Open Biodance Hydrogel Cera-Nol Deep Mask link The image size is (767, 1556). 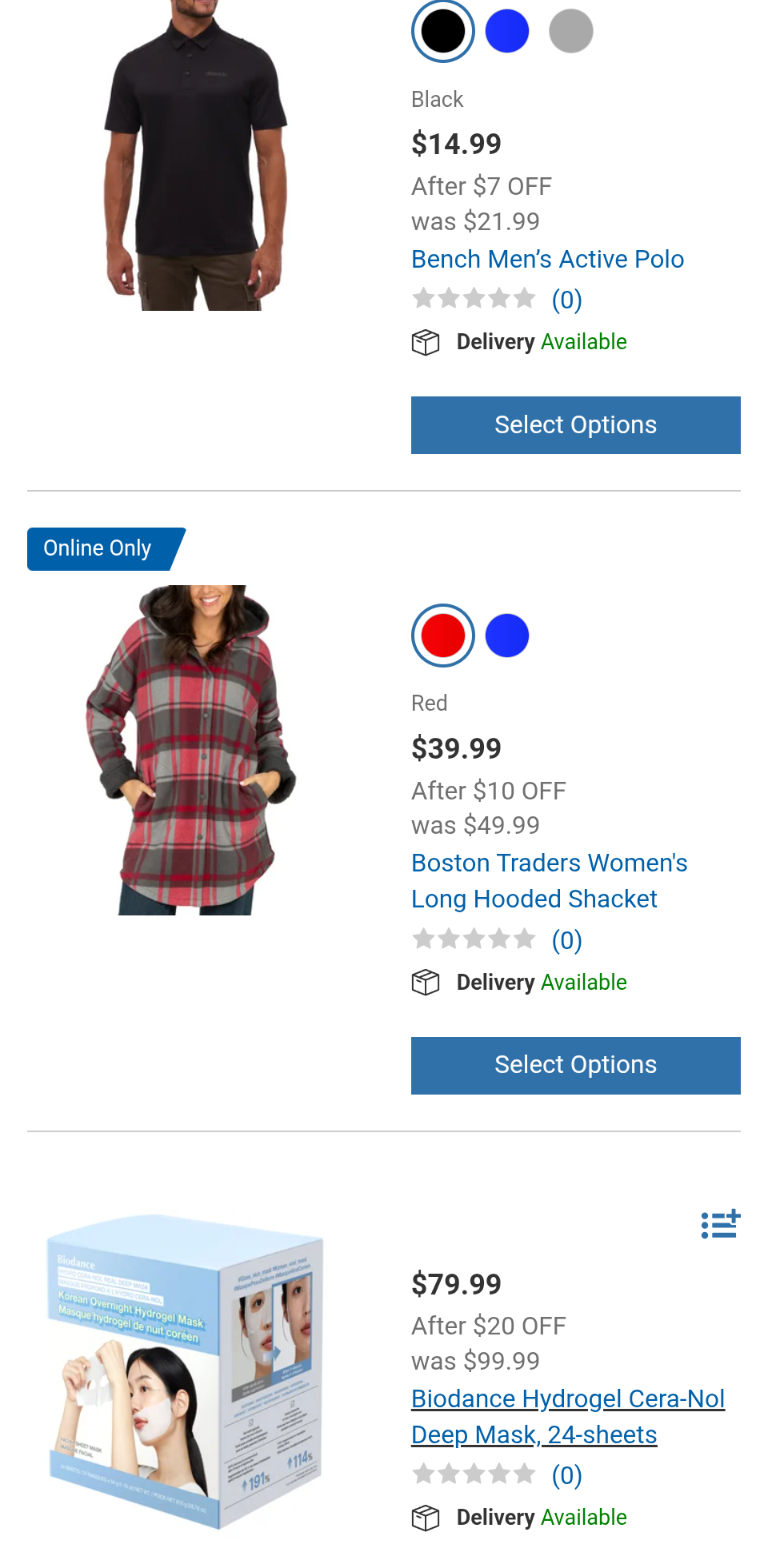[x=568, y=1417]
